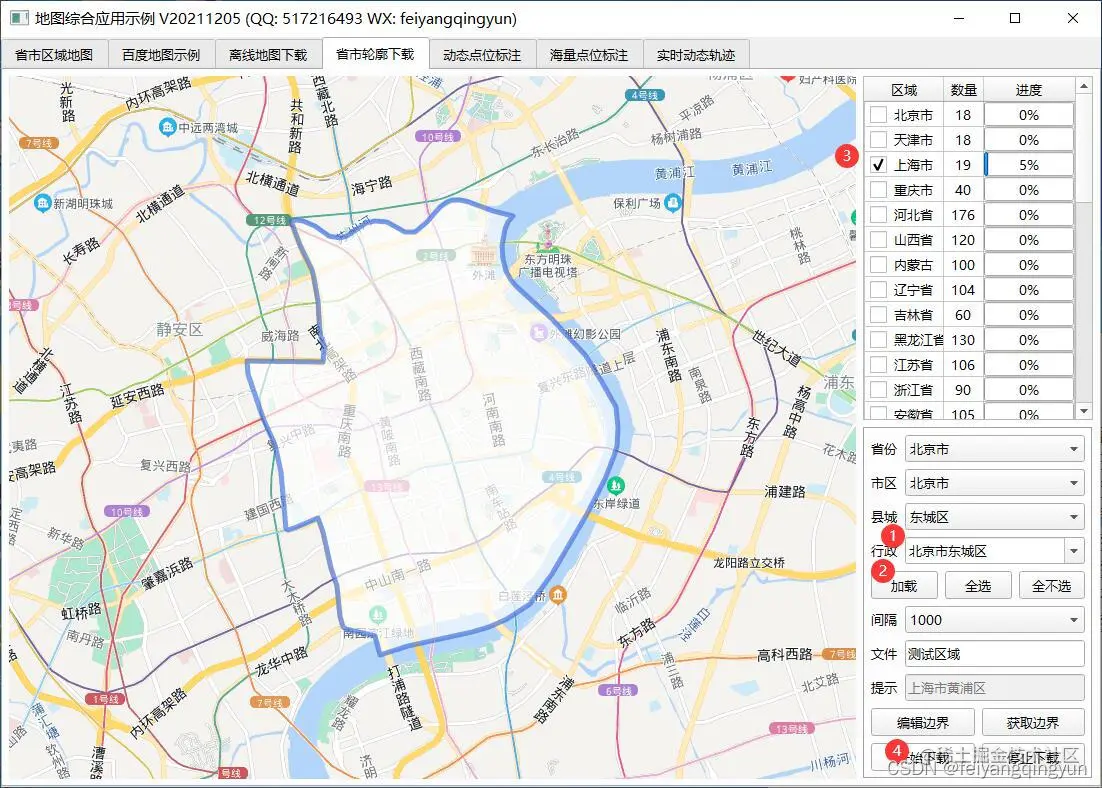Click the 编辑边界 button

point(923,723)
